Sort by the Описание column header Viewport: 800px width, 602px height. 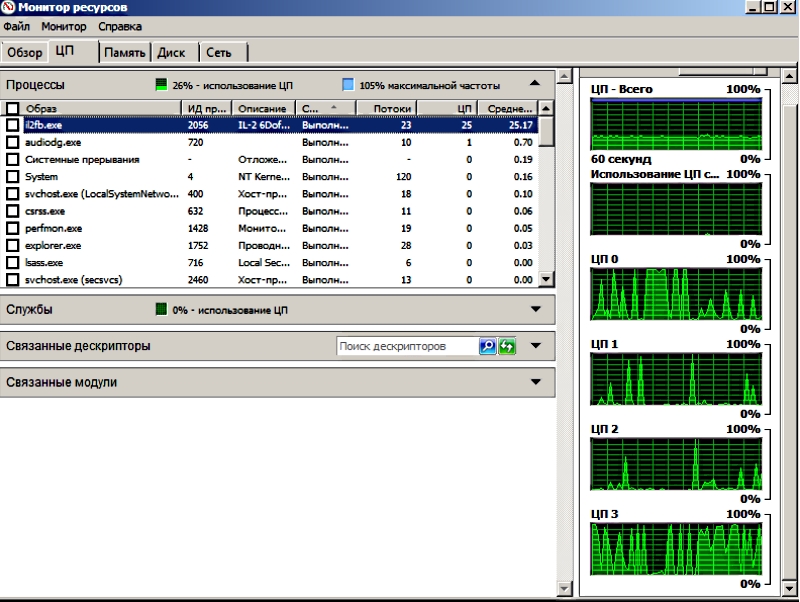pyautogui.click(x=263, y=108)
